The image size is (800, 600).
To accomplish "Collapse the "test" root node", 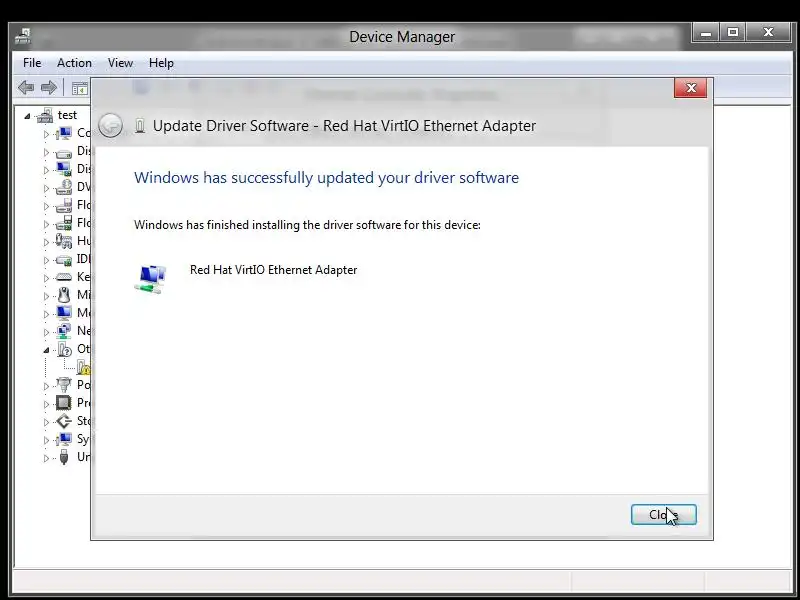I will point(27,116).
